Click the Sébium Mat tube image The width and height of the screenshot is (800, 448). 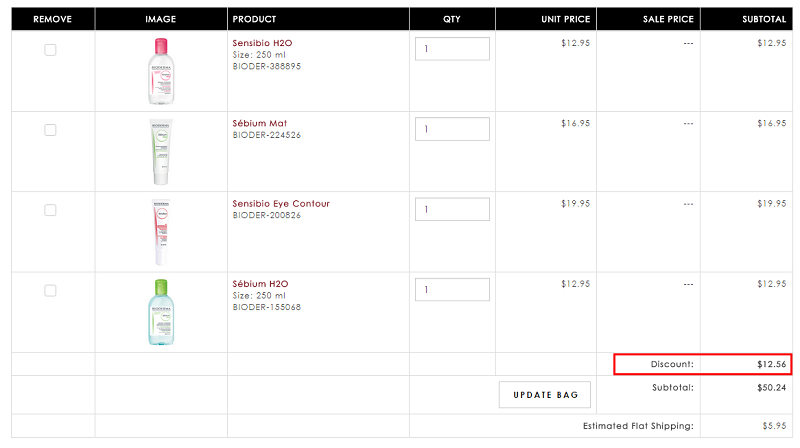(161, 152)
